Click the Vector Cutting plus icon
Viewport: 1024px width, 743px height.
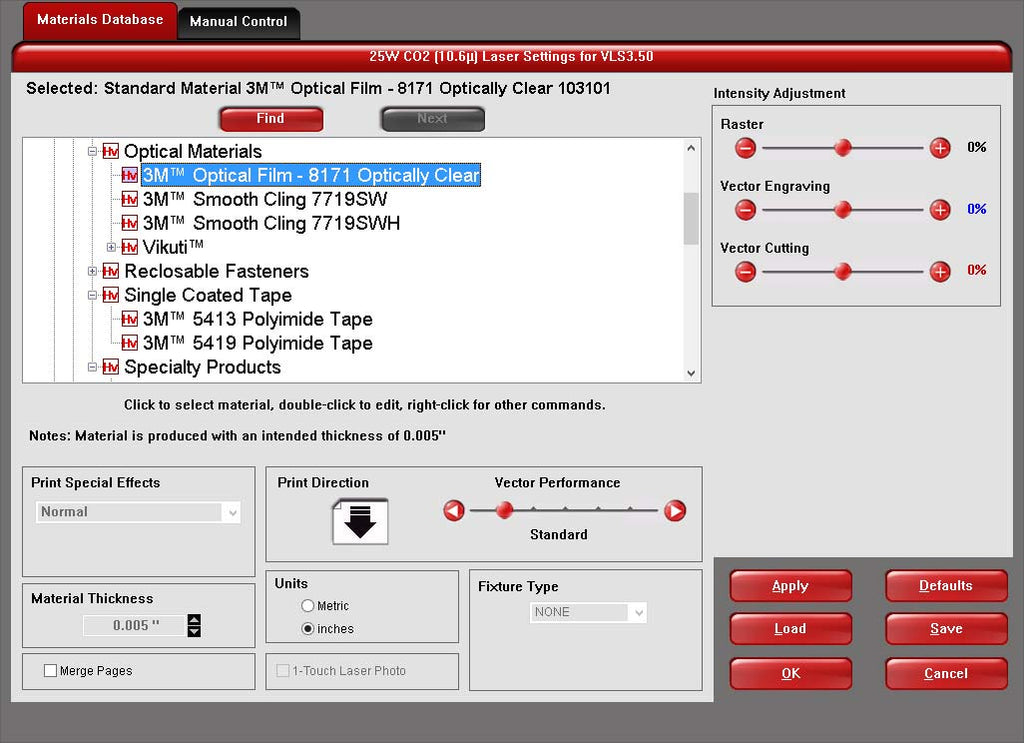(940, 271)
